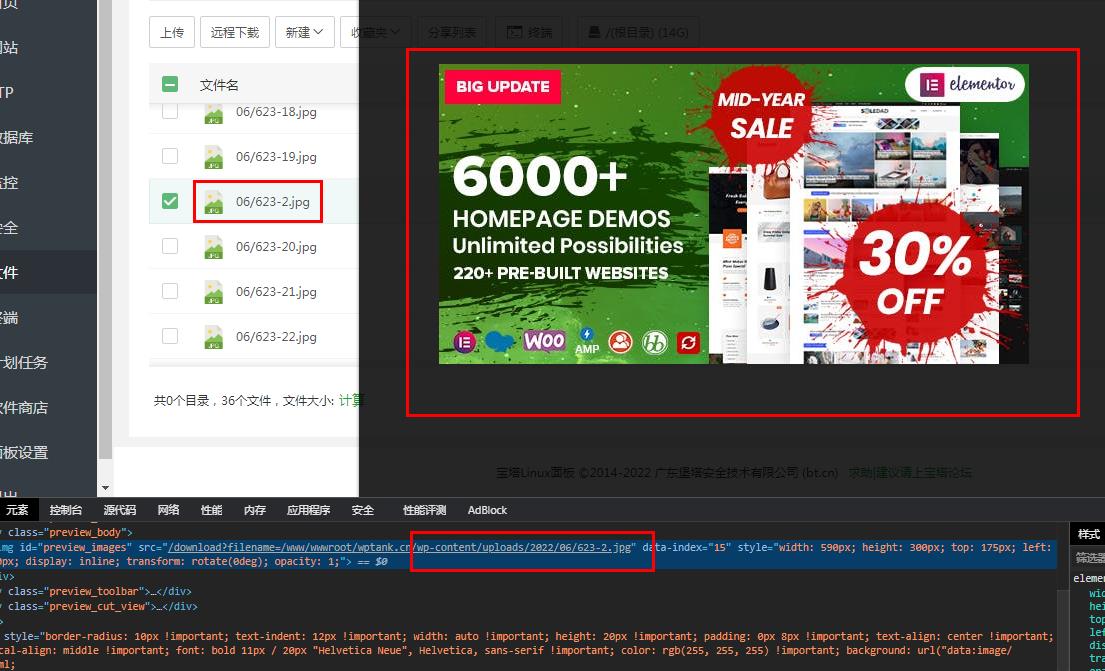Viewport: 1105px width, 671px height.
Task: Uncheck the checkbox for 06/623-2.jpg
Action: [x=170, y=202]
